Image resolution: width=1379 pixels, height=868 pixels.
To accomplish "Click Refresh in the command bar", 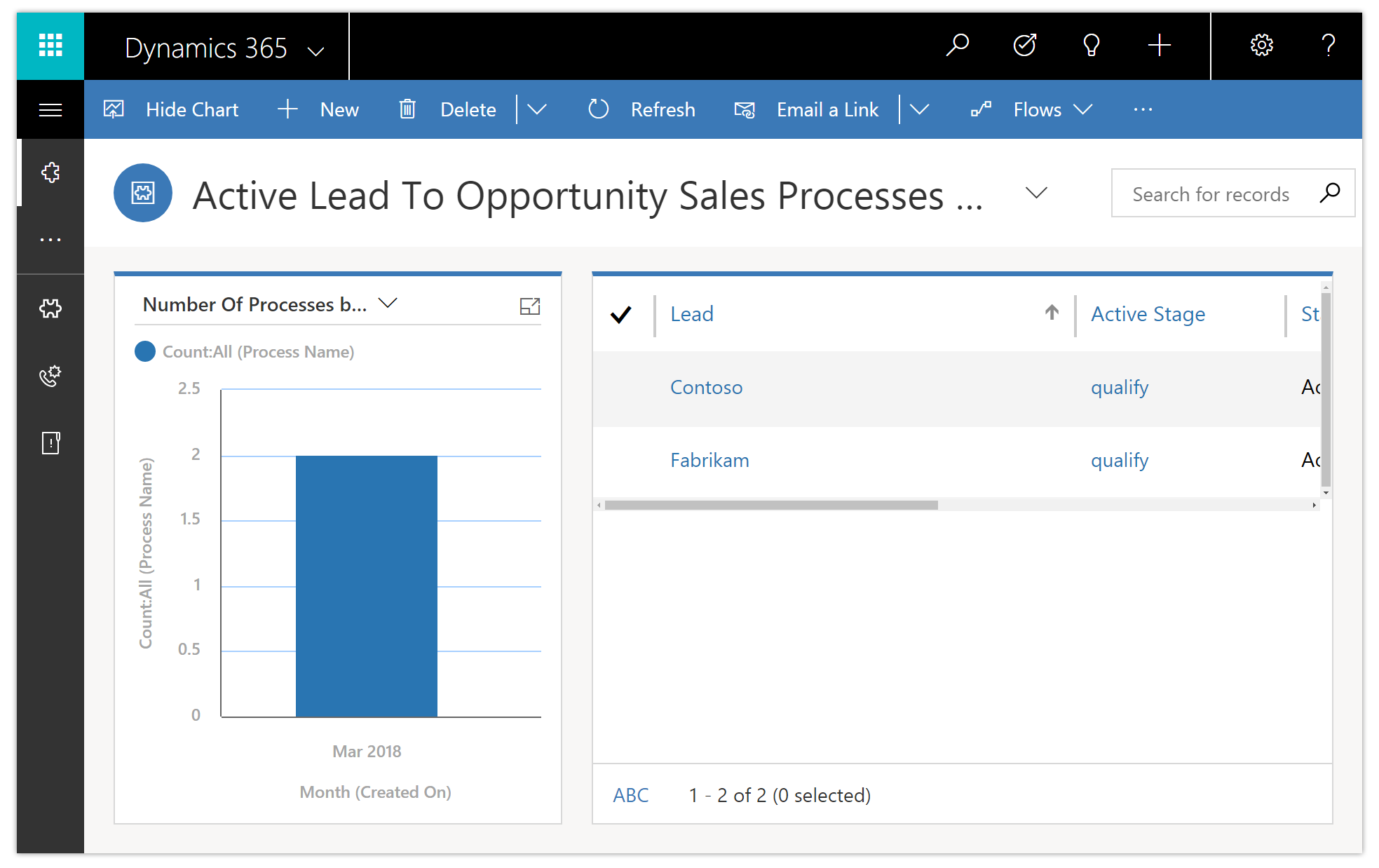I will pos(641,109).
